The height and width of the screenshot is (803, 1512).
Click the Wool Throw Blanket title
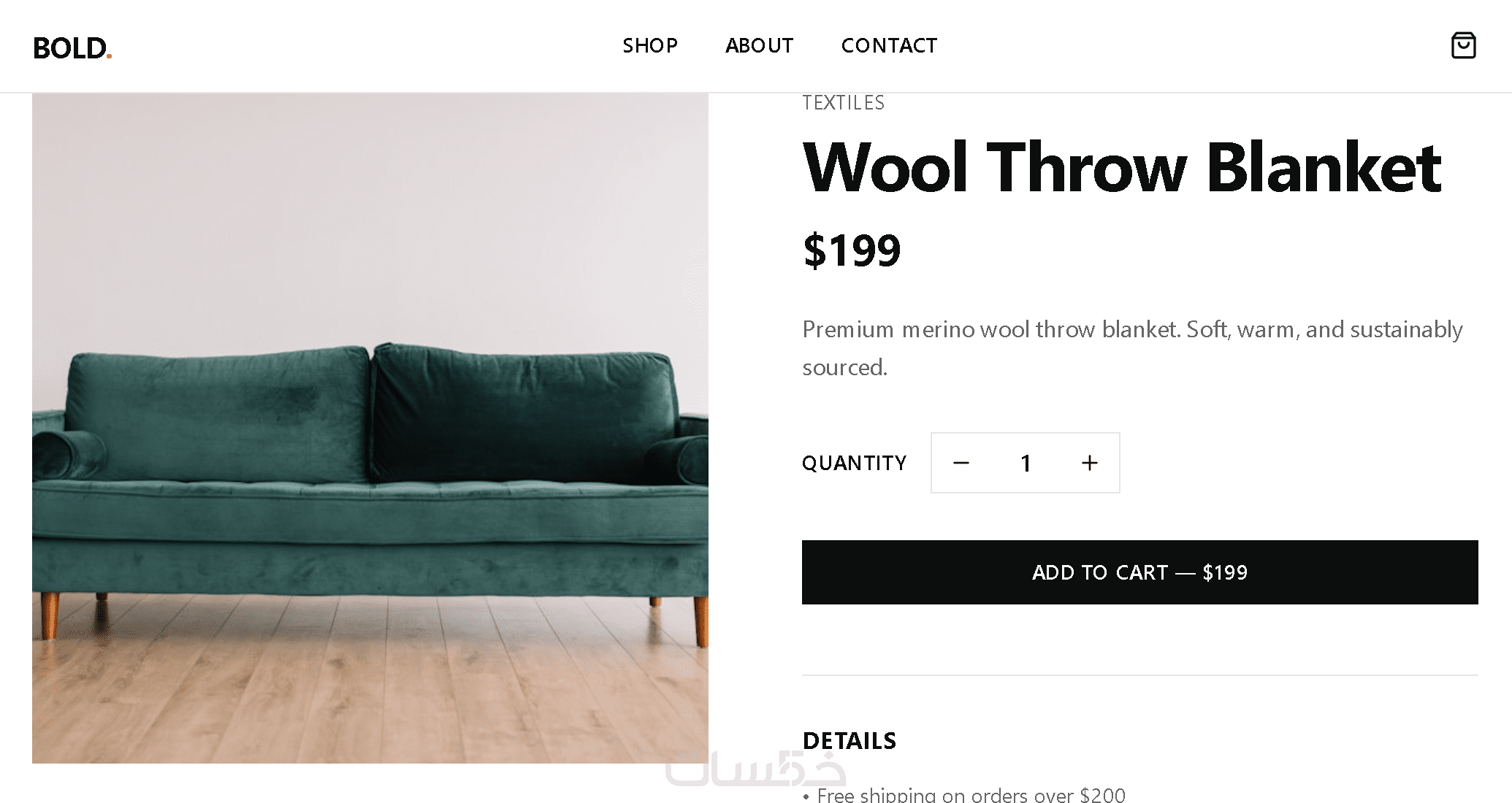pos(1121,167)
